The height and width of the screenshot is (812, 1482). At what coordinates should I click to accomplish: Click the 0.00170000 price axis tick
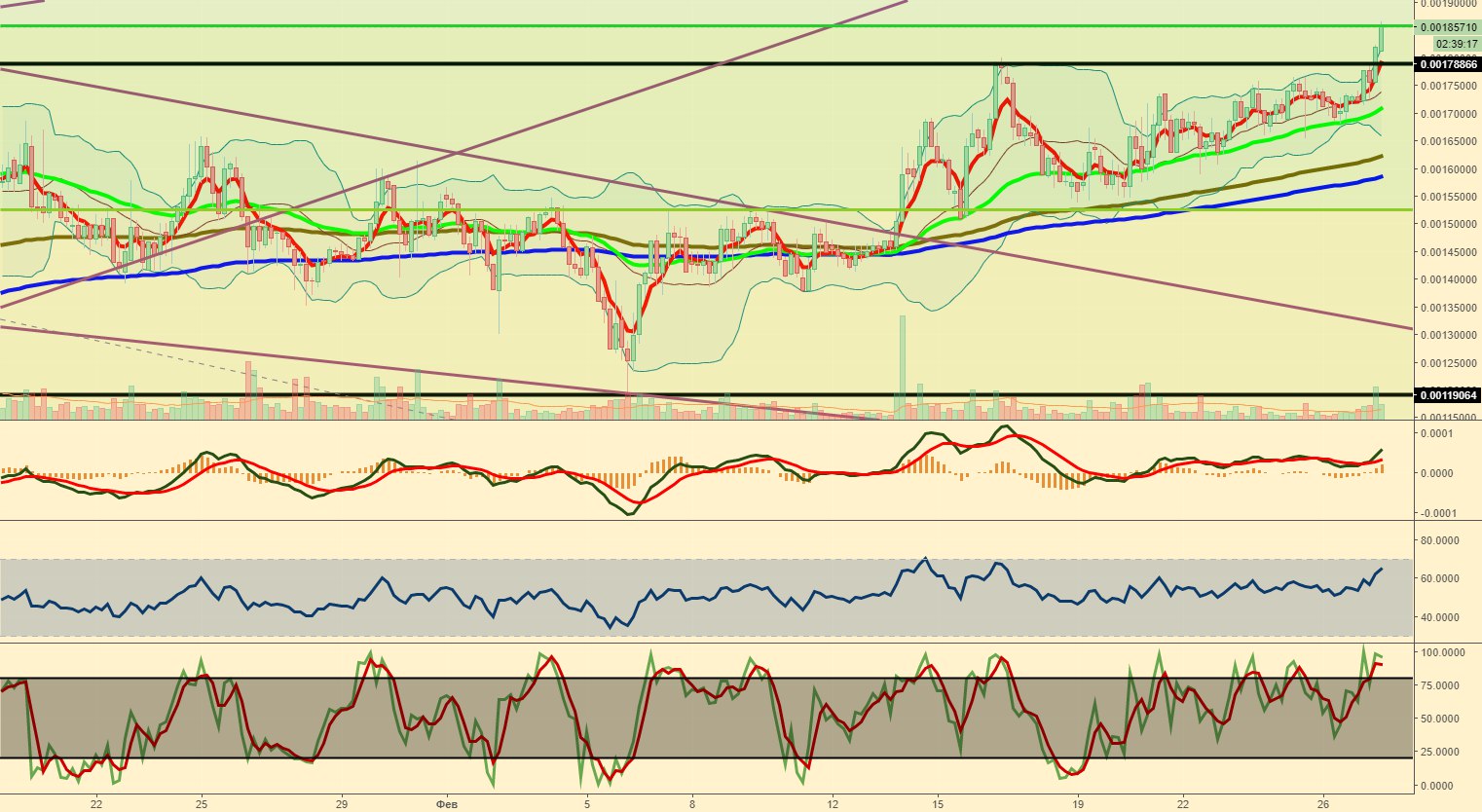coord(1449,114)
